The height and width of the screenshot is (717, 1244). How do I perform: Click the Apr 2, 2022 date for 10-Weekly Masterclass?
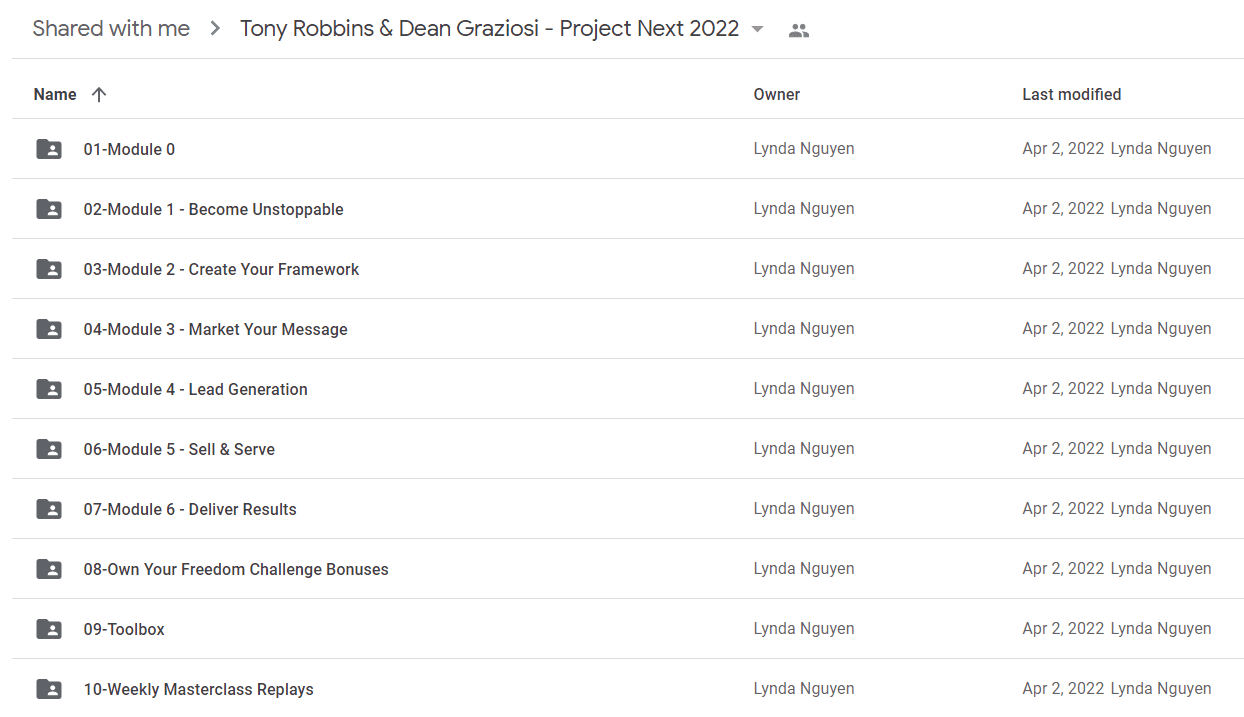(1063, 689)
